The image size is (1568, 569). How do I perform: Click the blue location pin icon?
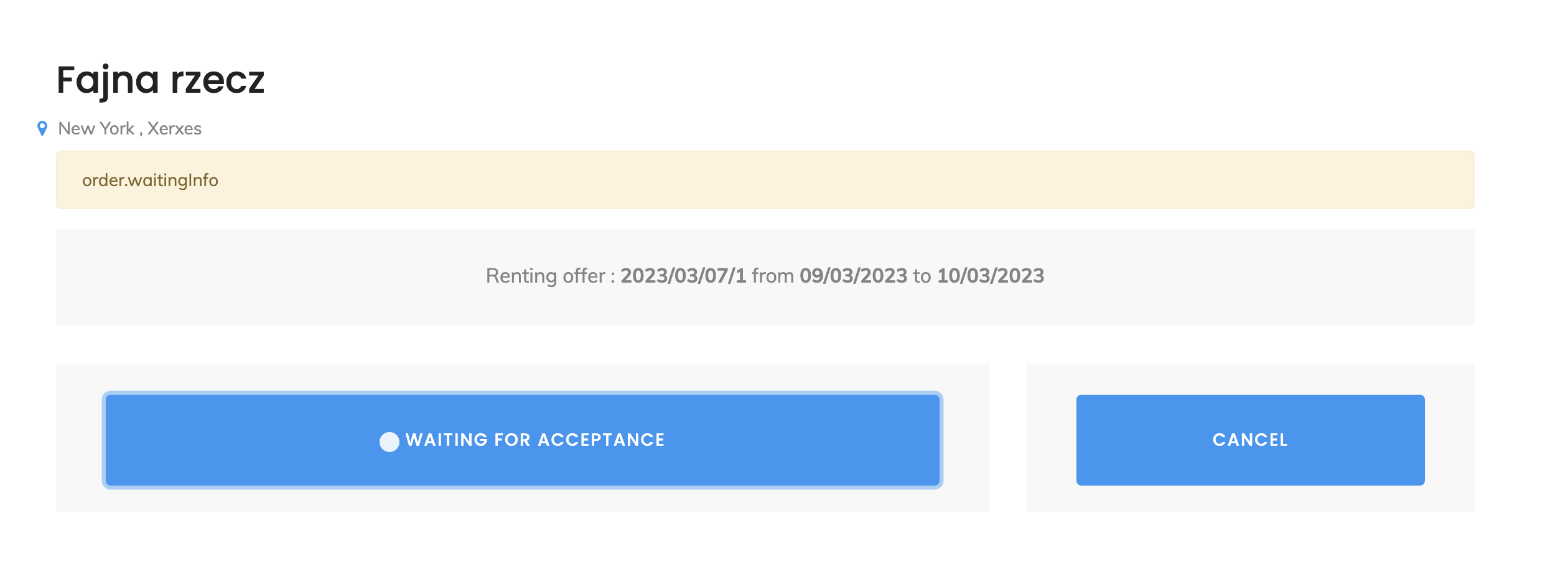[42, 128]
